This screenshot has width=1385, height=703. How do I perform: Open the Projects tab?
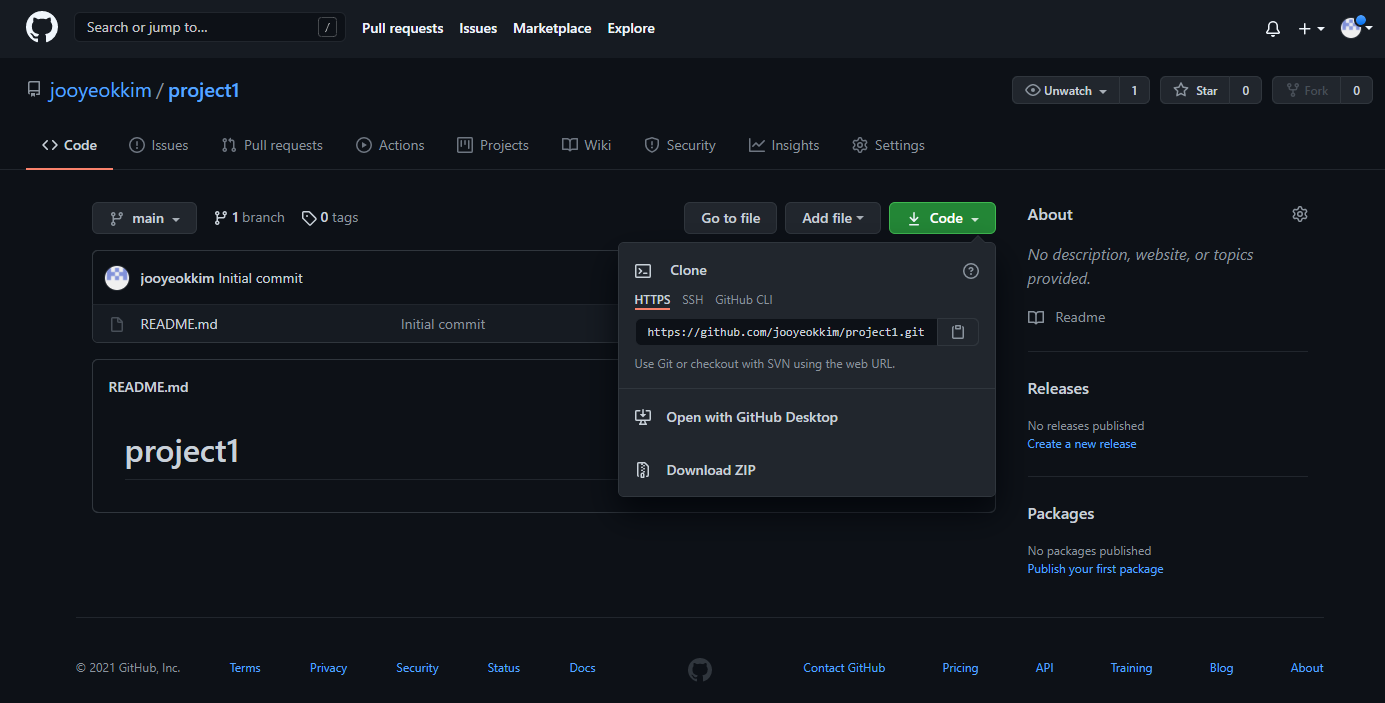493,145
